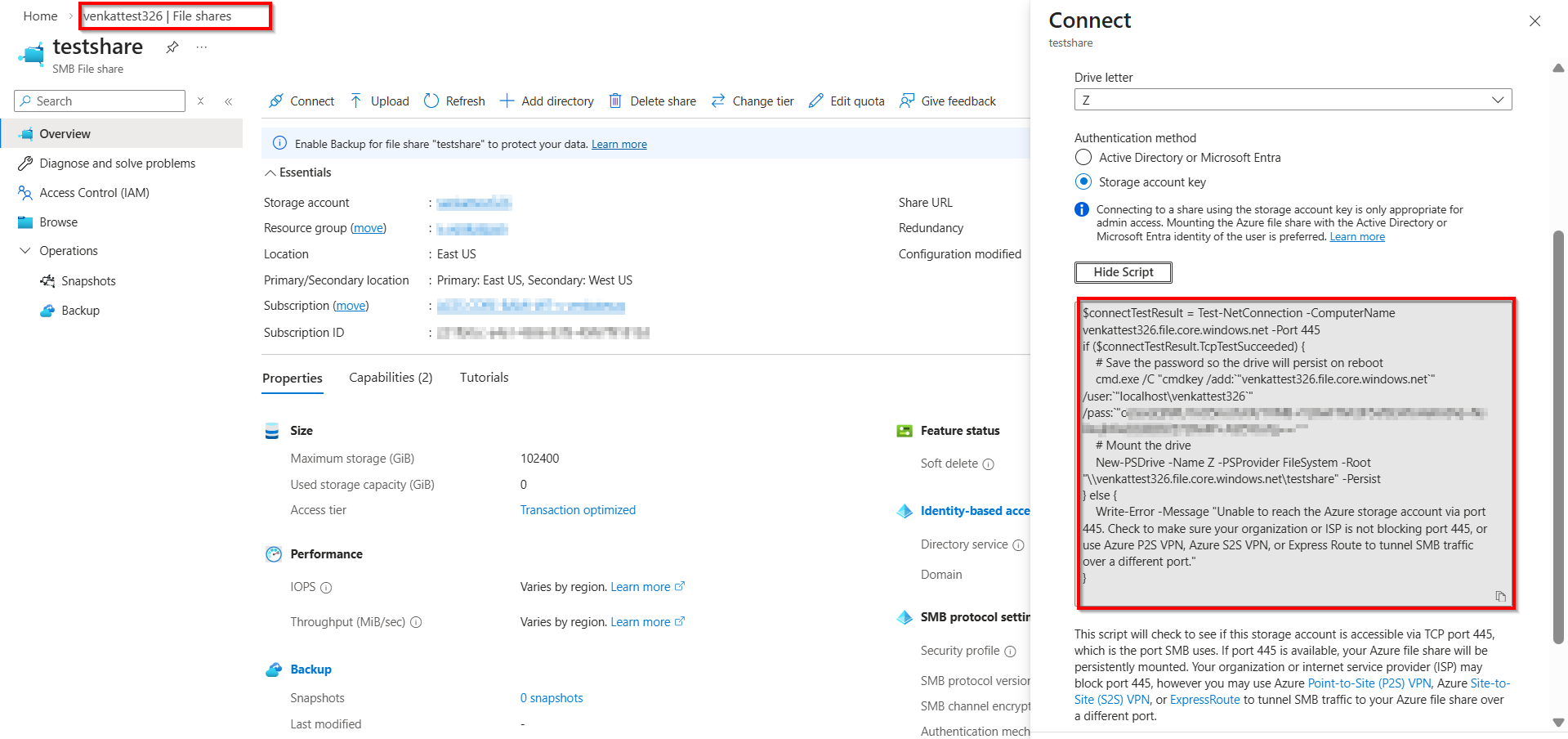Click the Connect toolbar button

click(x=302, y=101)
